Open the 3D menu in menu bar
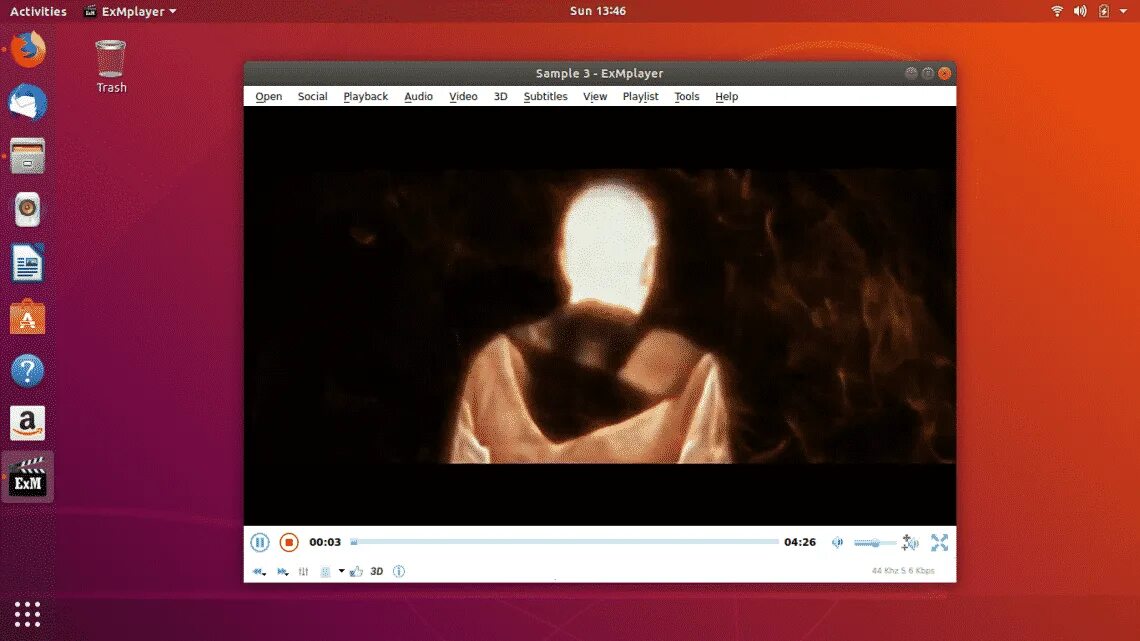Image resolution: width=1140 pixels, height=641 pixels. tap(500, 96)
